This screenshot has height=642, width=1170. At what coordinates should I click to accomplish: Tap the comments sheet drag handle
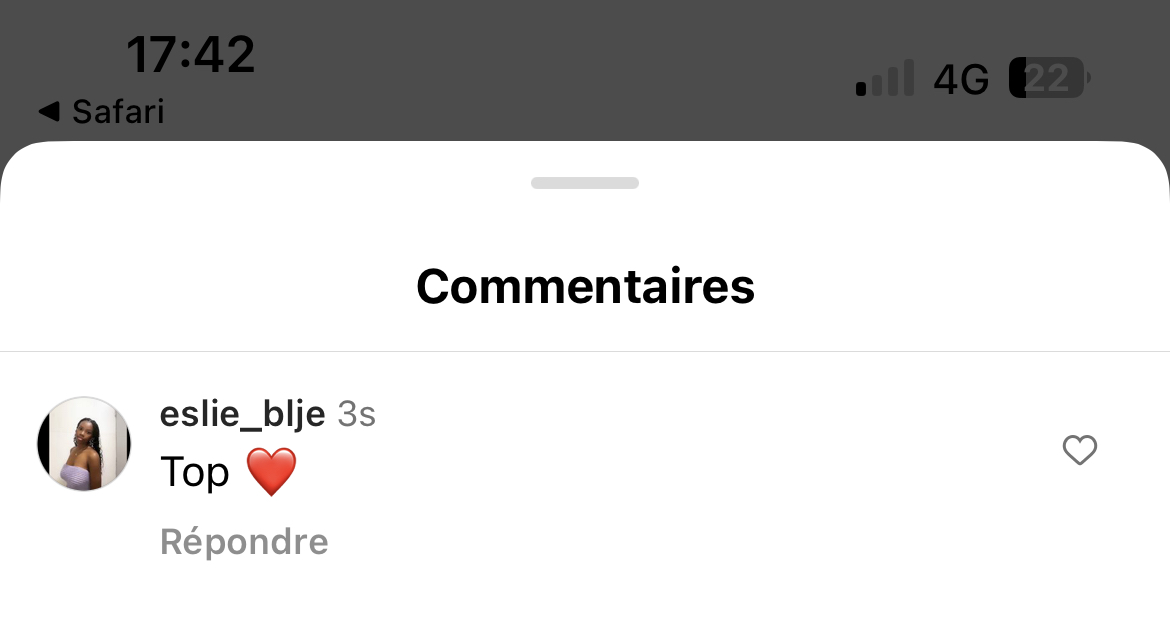point(585,183)
